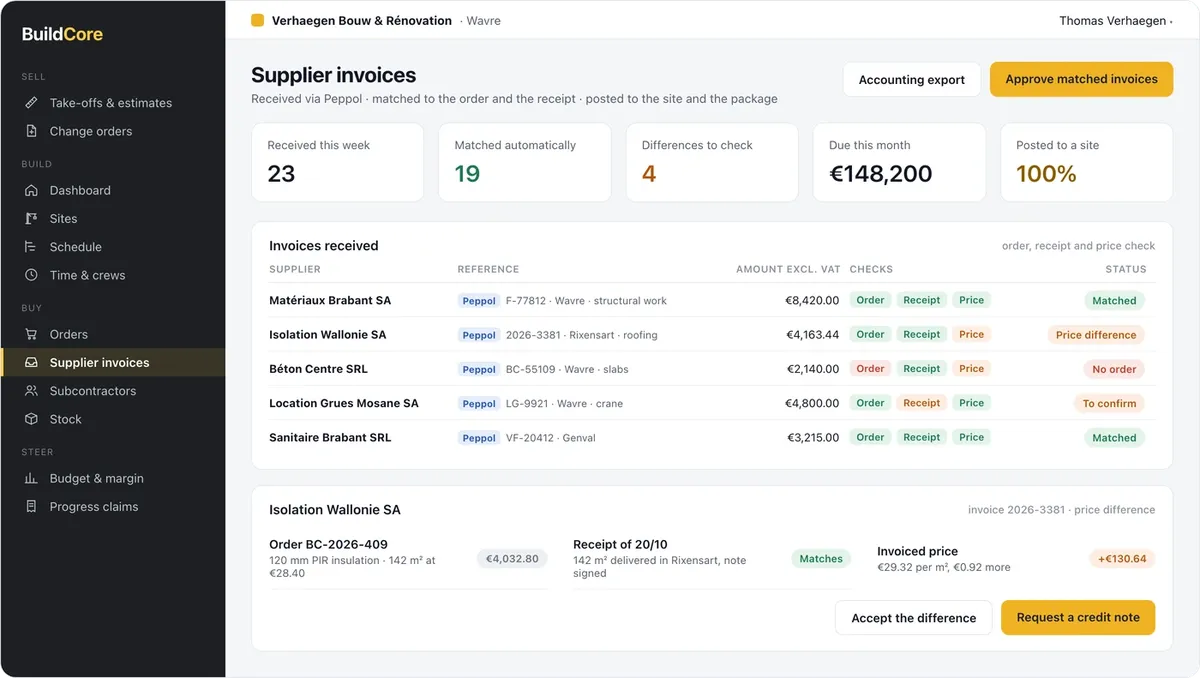Open the Sites section

click(x=112, y=218)
